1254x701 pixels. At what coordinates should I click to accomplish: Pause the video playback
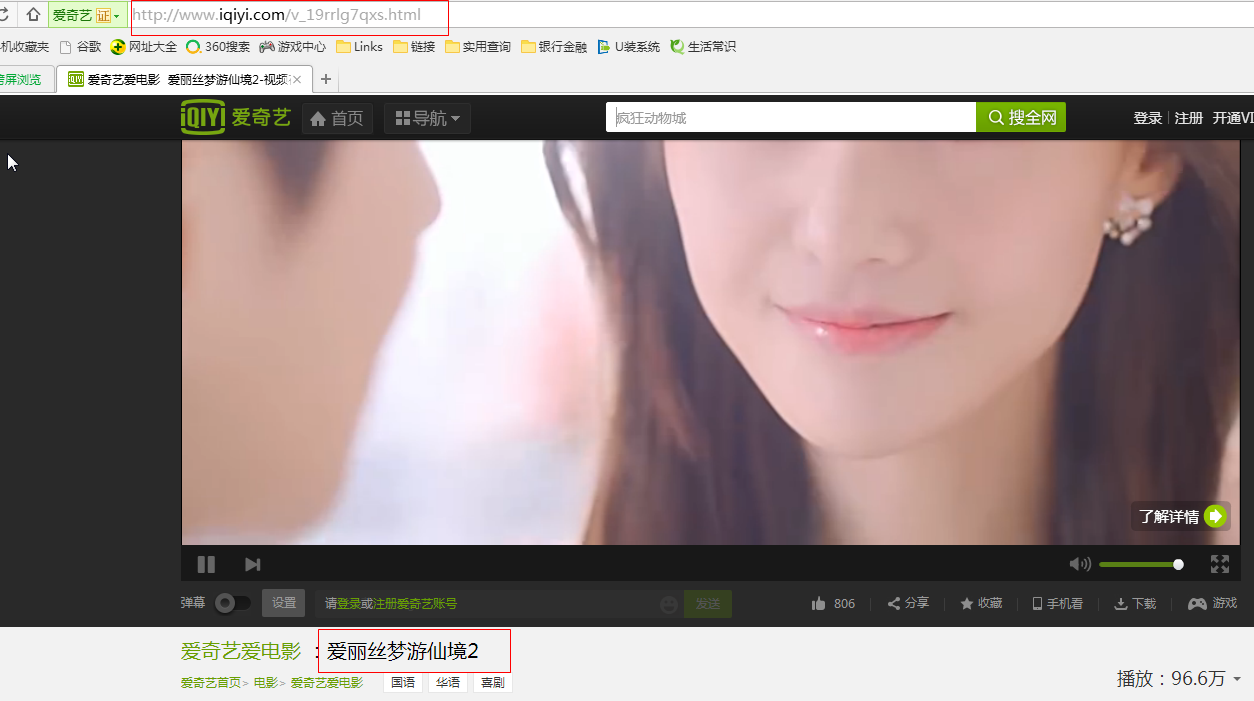[206, 564]
